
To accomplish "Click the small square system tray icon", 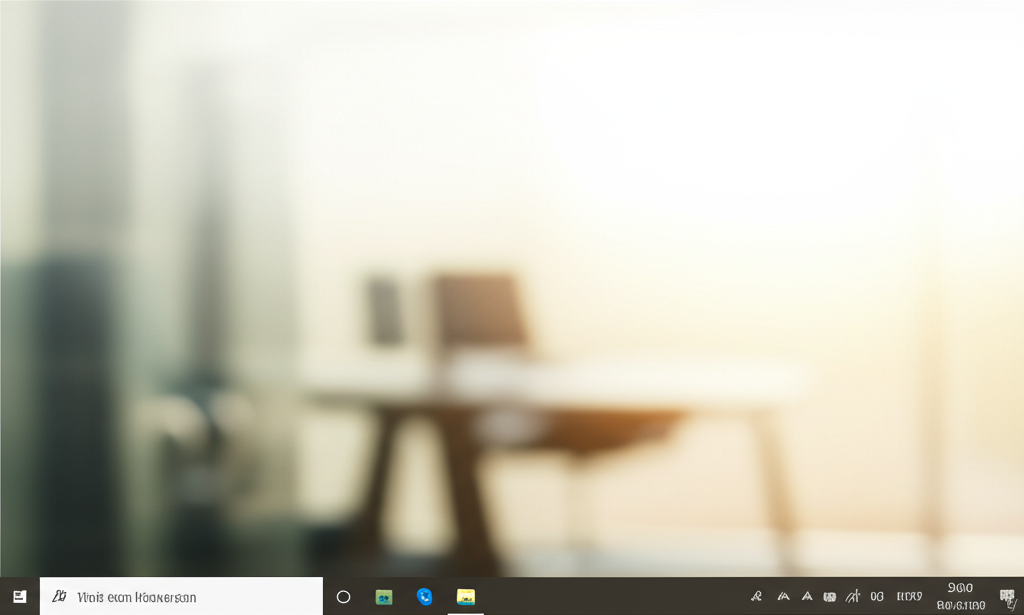I will (829, 597).
